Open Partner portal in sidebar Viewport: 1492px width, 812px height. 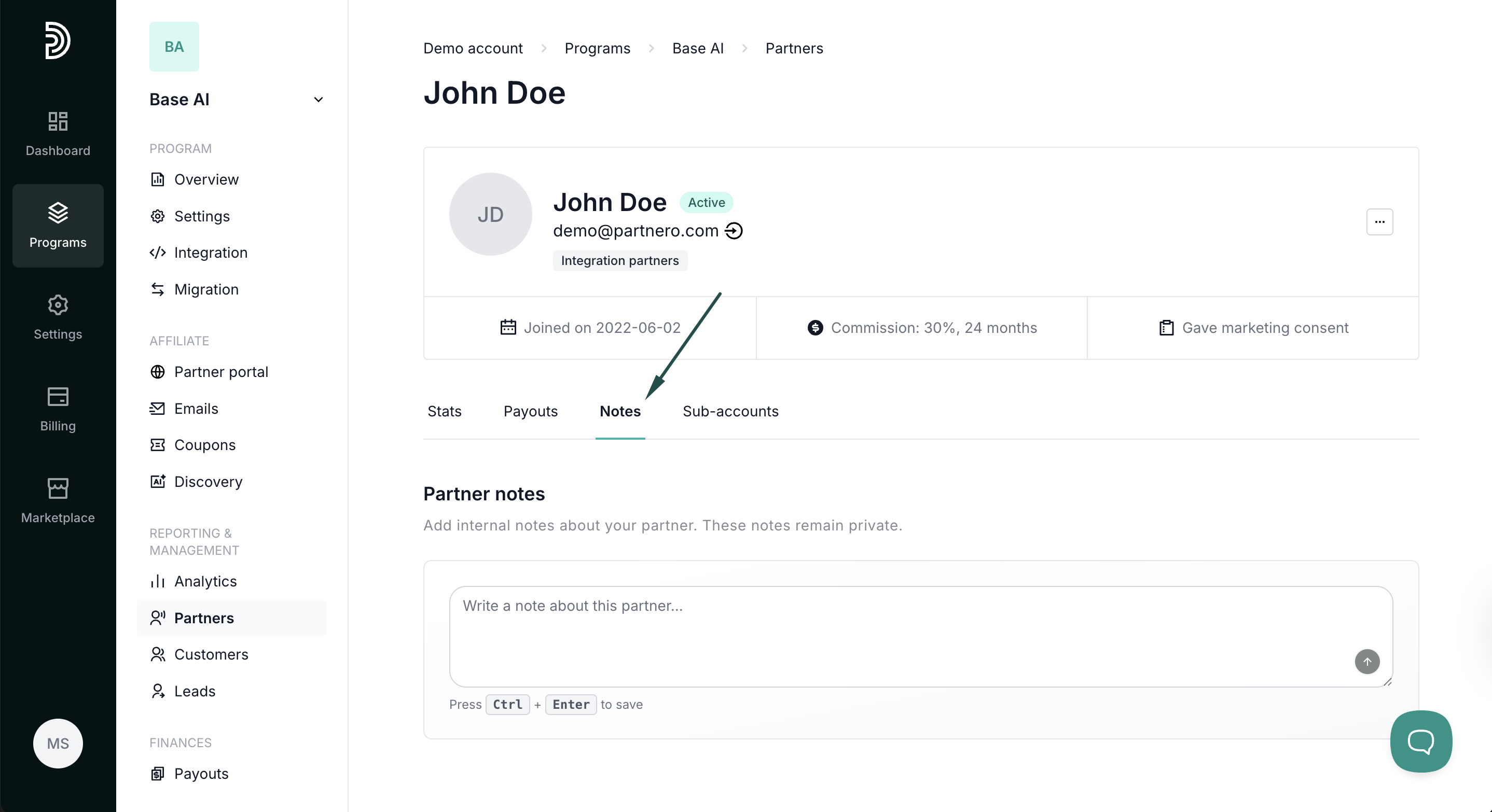pyautogui.click(x=220, y=372)
